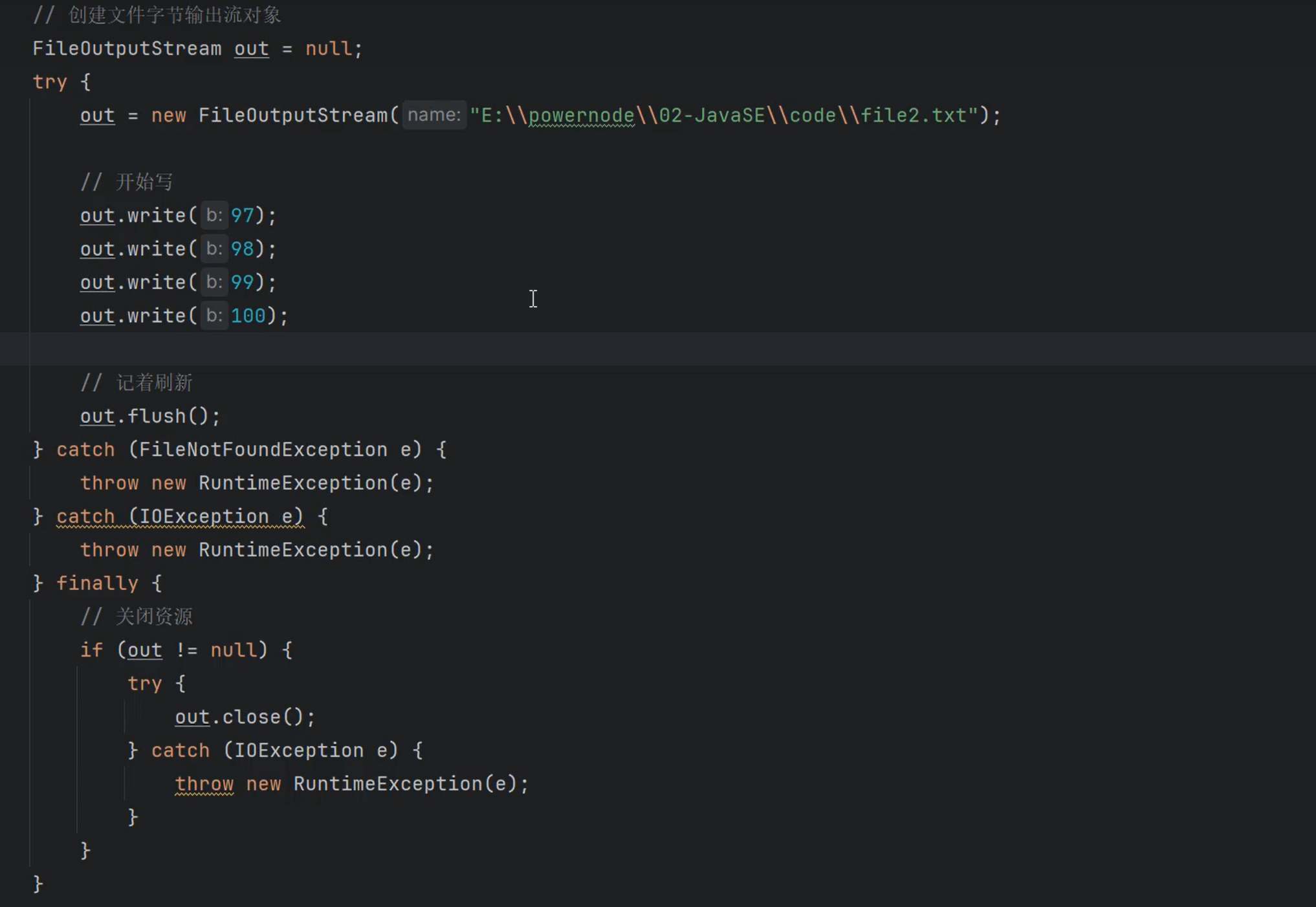Click 'new FileOutputStream(' constructor call
Viewport: 1316px width, 907px height.
[275, 115]
